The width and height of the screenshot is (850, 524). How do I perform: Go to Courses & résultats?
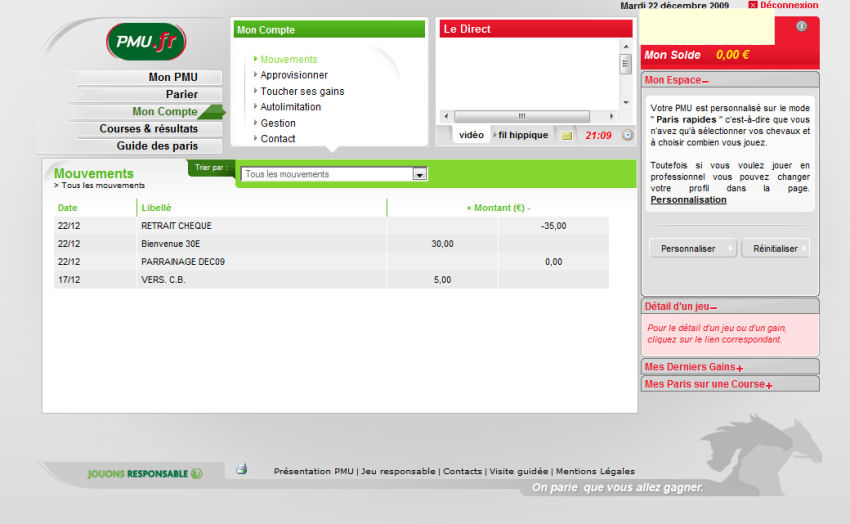[x=148, y=128]
